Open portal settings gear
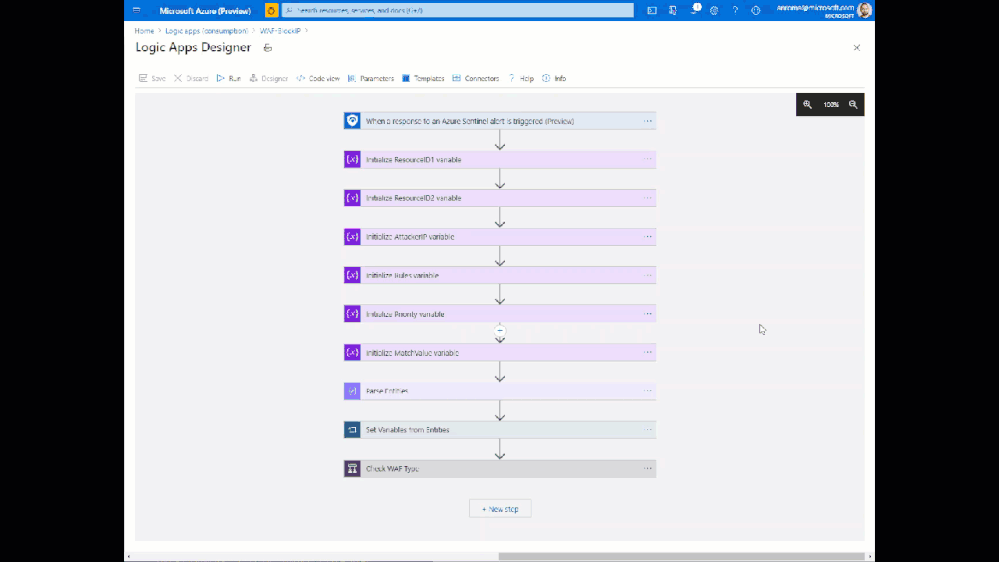 [714, 10]
